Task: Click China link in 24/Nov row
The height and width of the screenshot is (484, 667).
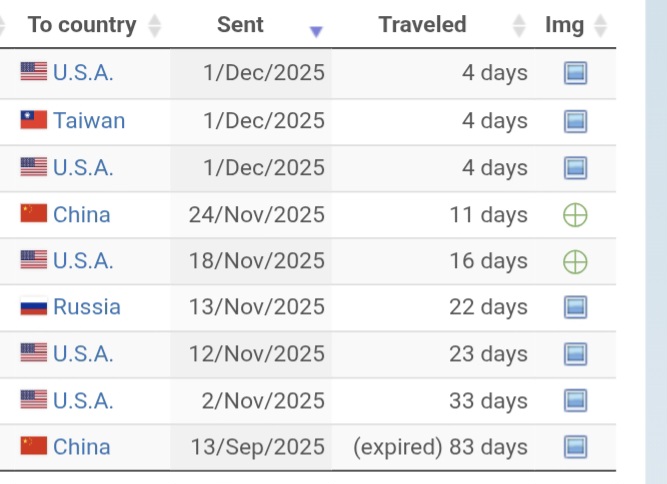Action: [x=81, y=214]
